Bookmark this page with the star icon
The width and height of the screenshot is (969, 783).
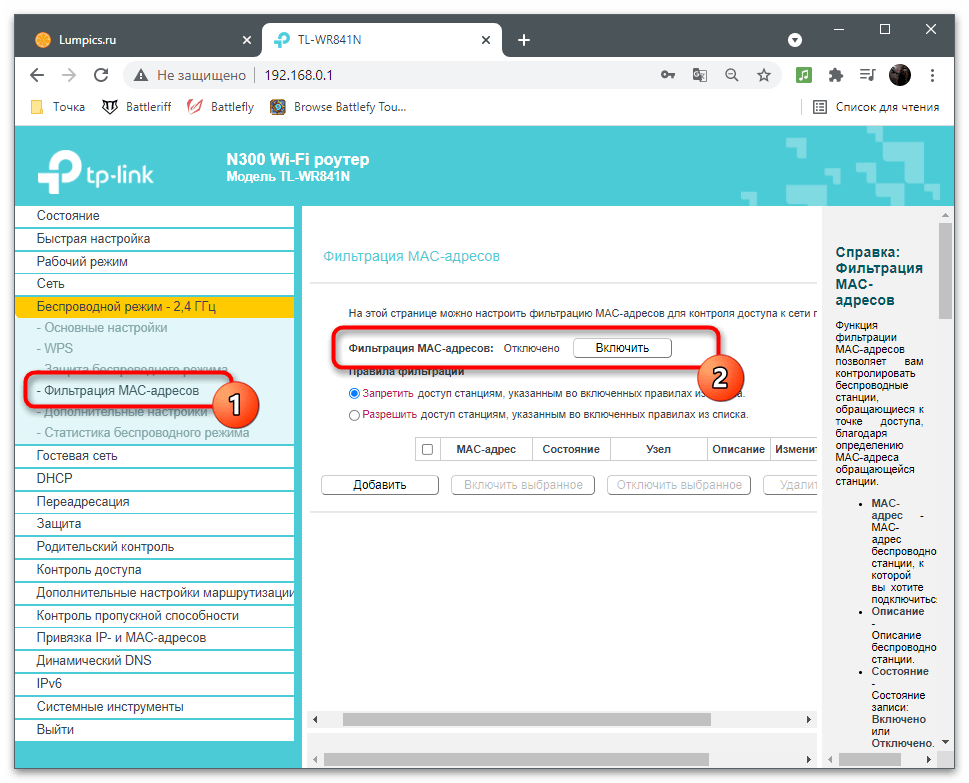(x=764, y=75)
